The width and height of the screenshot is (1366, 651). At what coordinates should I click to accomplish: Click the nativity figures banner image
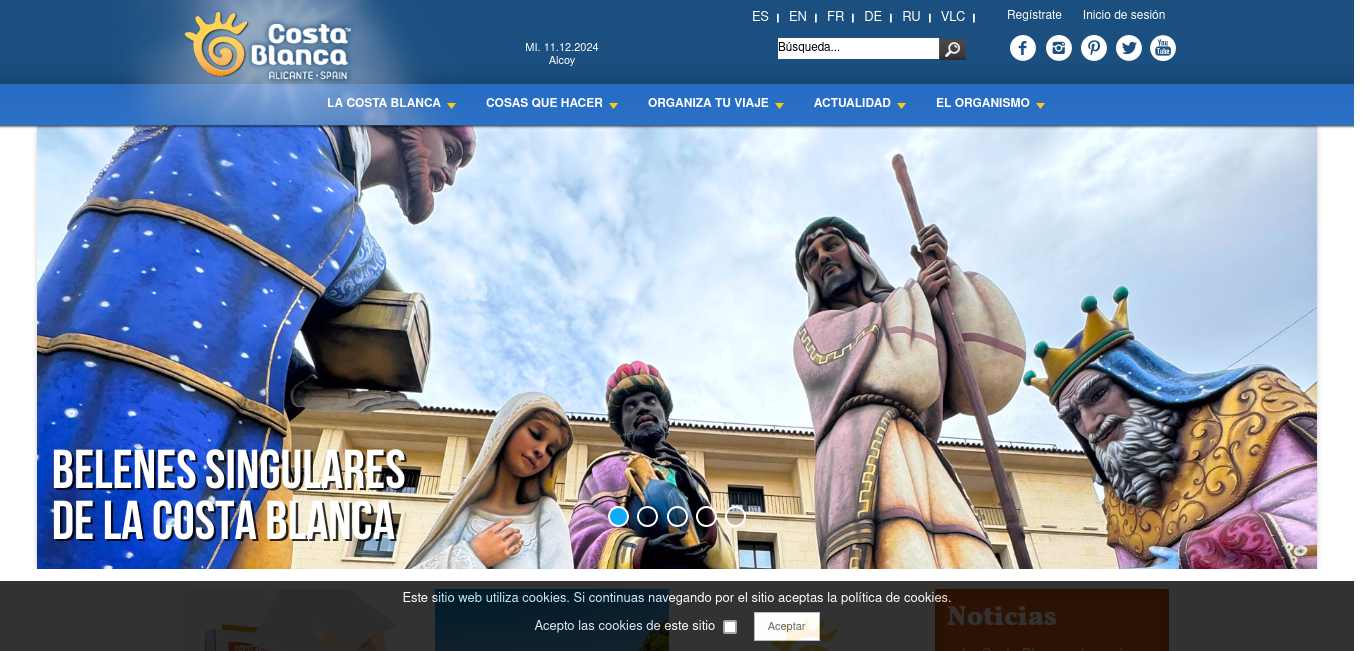[677, 347]
